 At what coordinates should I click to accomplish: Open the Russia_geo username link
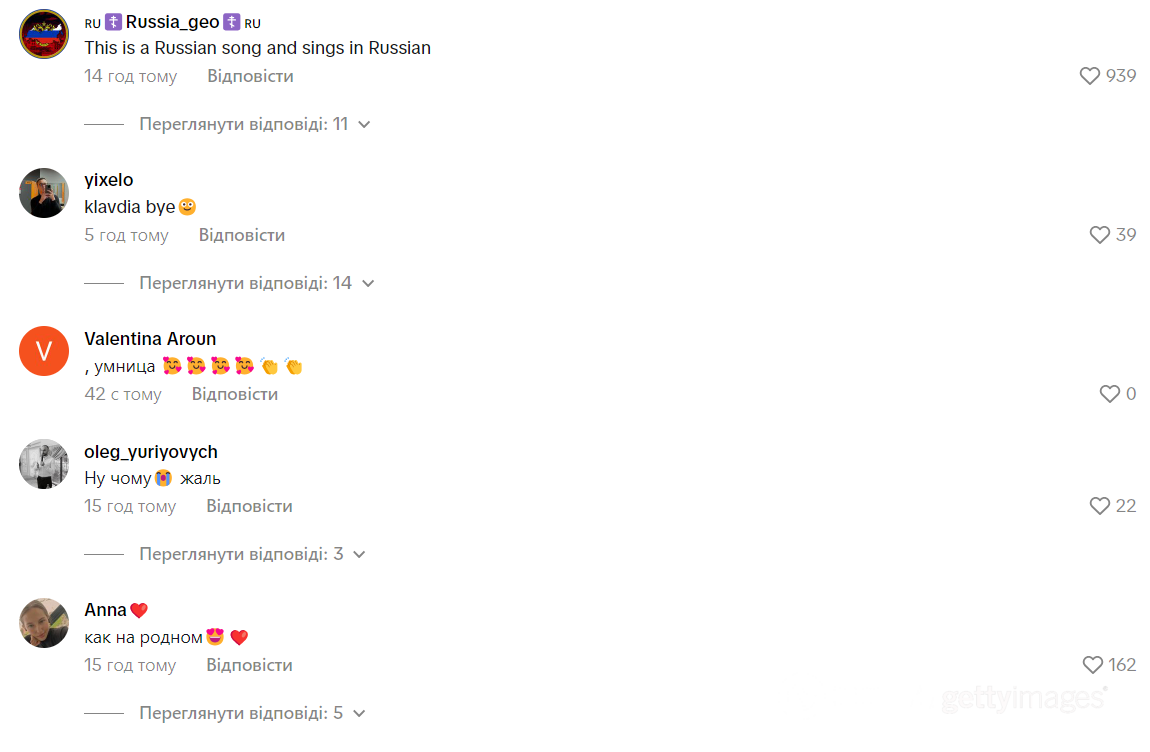coord(172,23)
